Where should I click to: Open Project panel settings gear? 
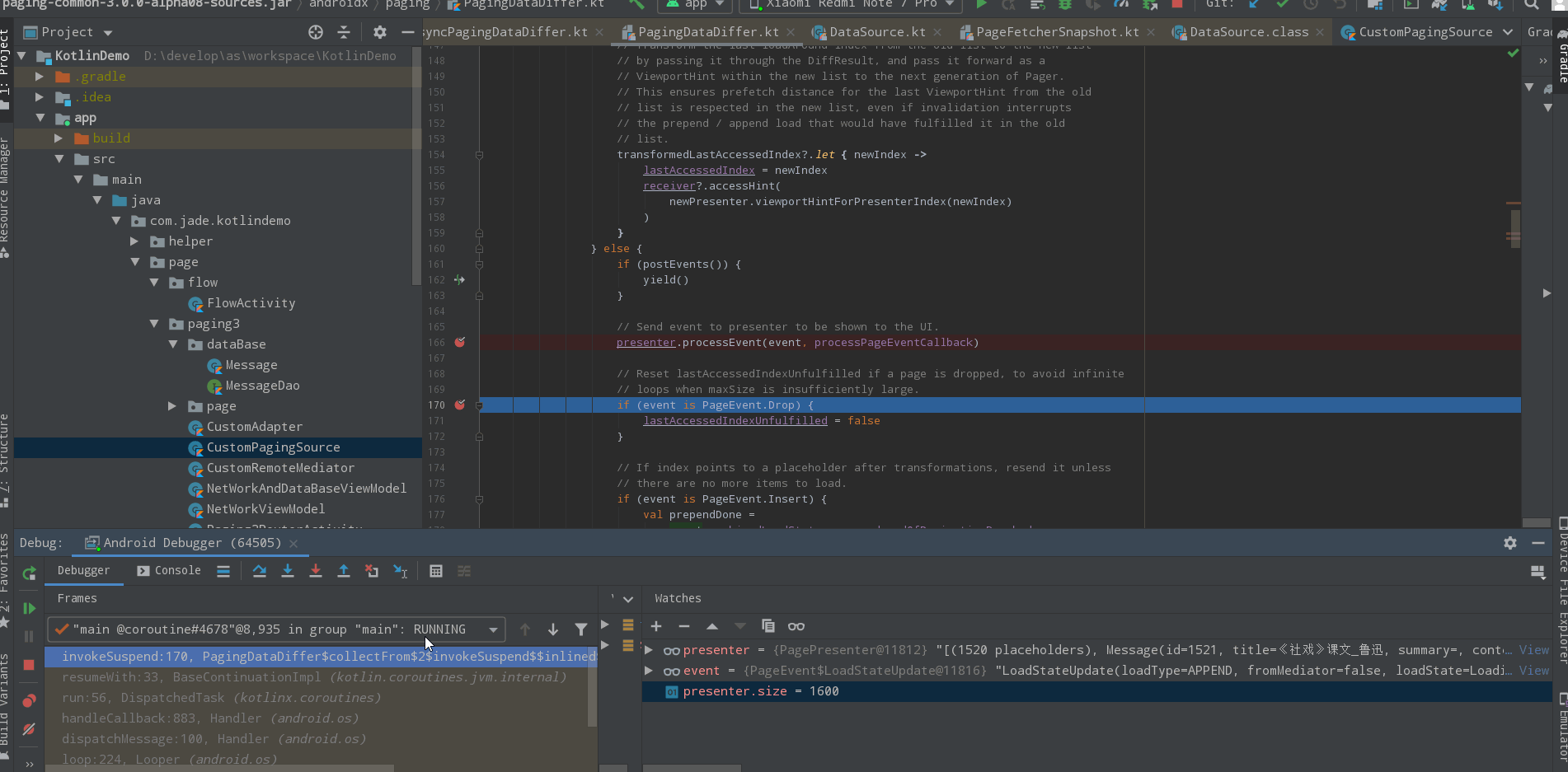pos(379,32)
